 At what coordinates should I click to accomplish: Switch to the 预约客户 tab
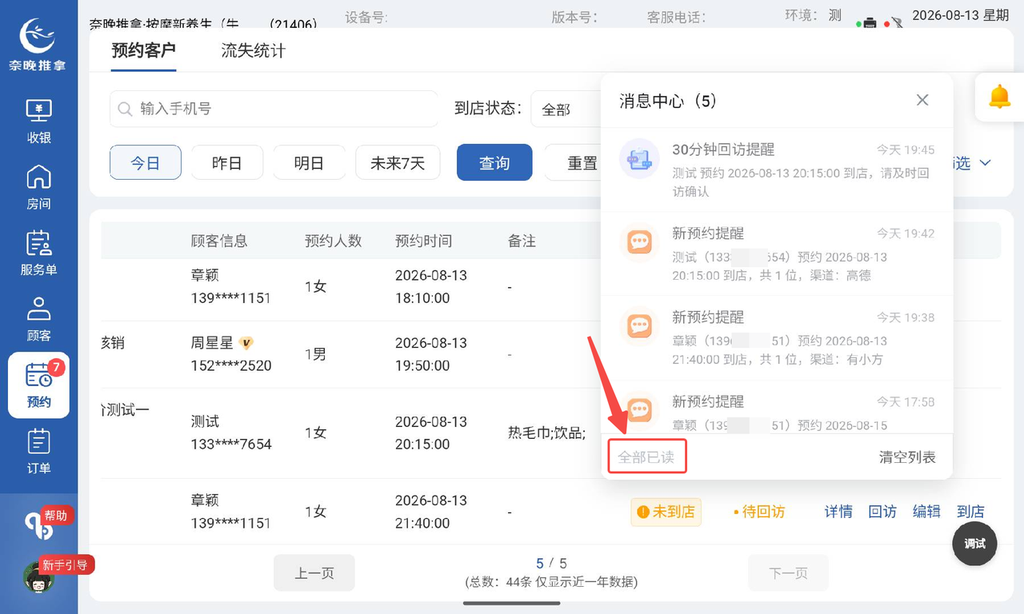click(x=143, y=50)
